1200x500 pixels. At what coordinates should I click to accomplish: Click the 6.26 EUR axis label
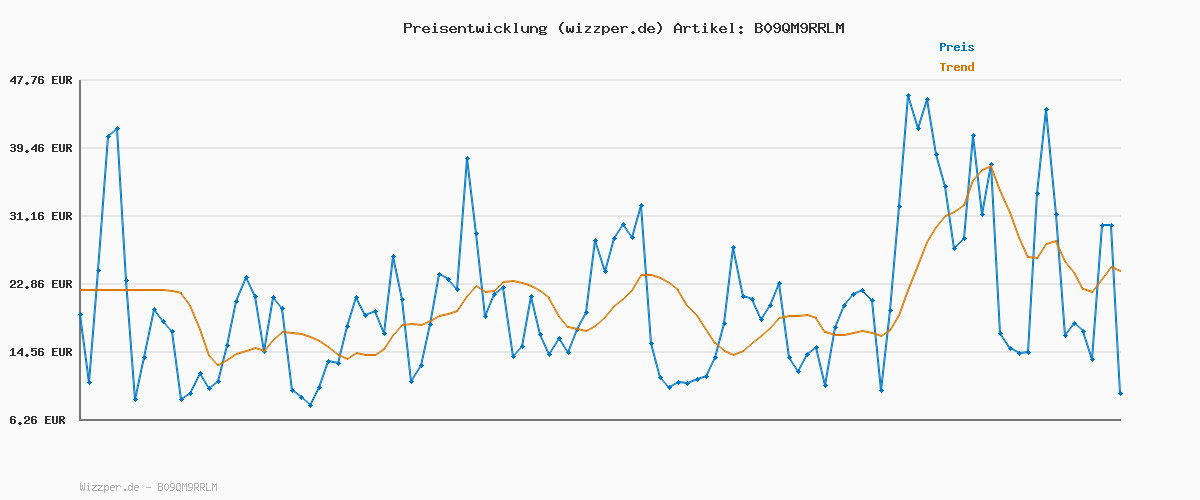point(37,420)
